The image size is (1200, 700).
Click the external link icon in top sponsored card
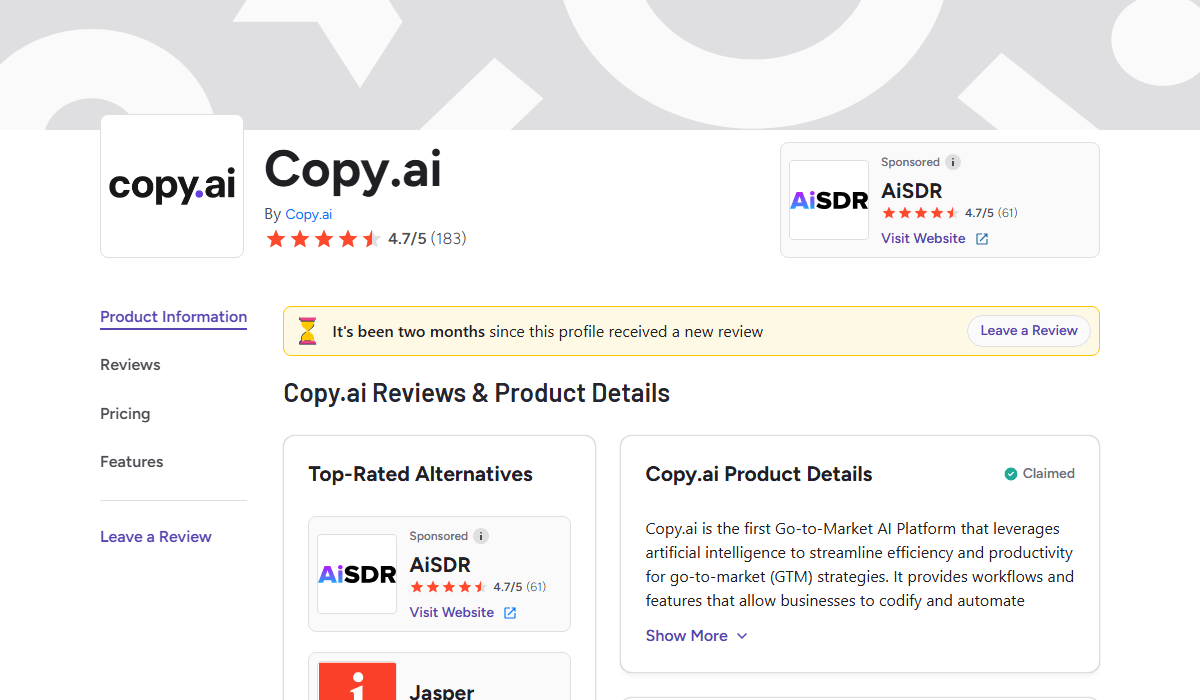982,239
